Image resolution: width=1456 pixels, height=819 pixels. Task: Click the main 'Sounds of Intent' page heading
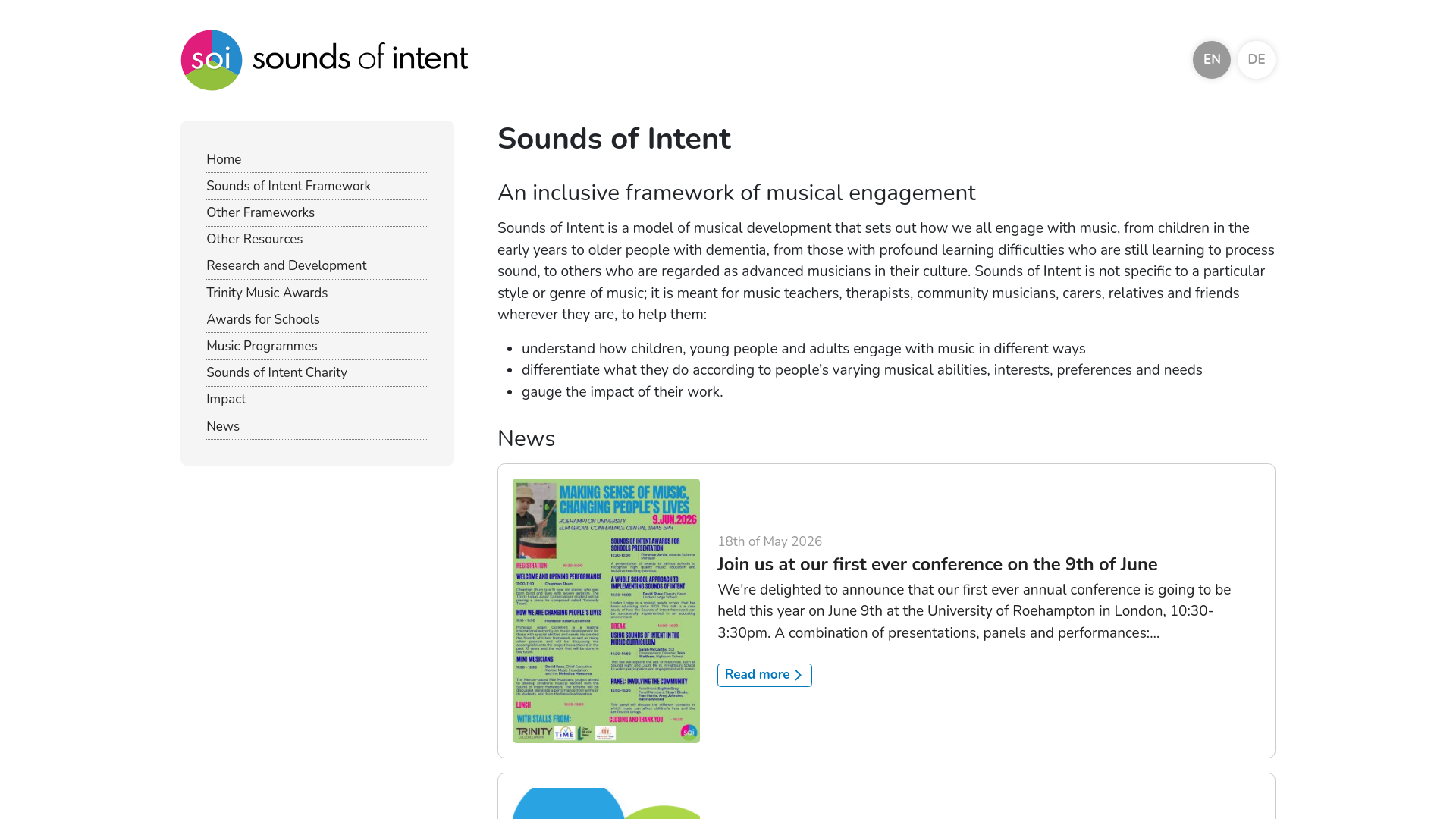tap(614, 139)
